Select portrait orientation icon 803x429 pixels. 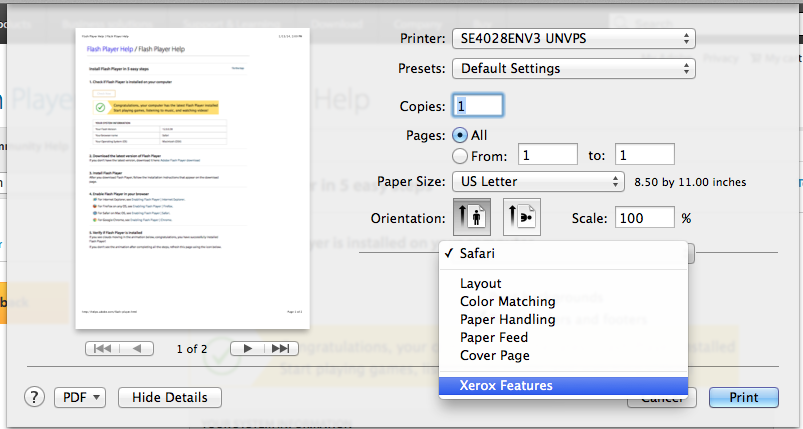(x=473, y=217)
